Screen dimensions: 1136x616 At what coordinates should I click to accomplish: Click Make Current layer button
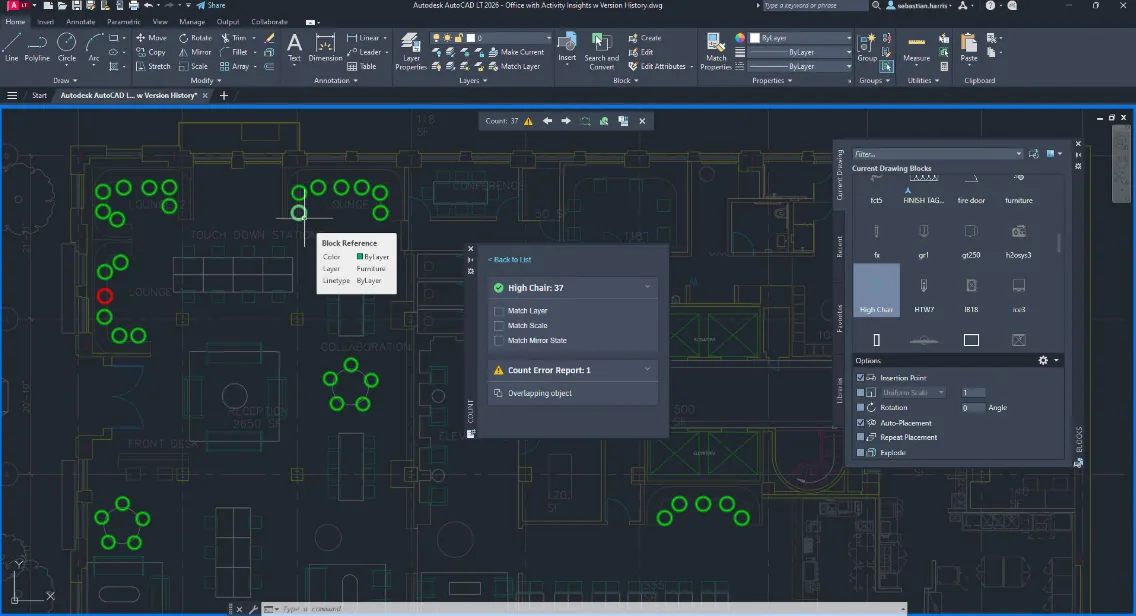click(x=516, y=52)
